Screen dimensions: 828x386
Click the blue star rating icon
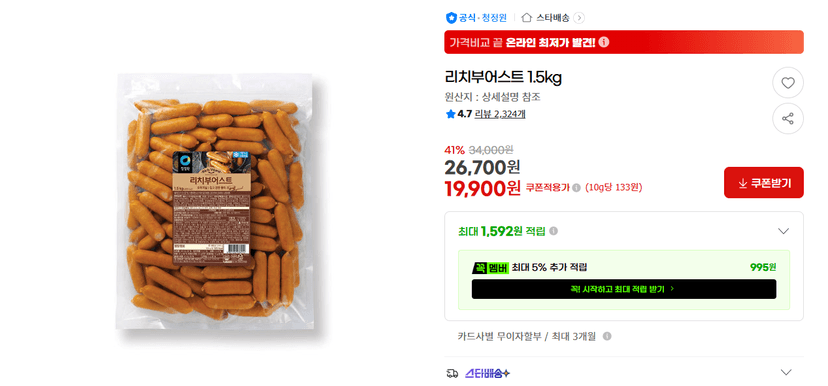[x=450, y=114]
